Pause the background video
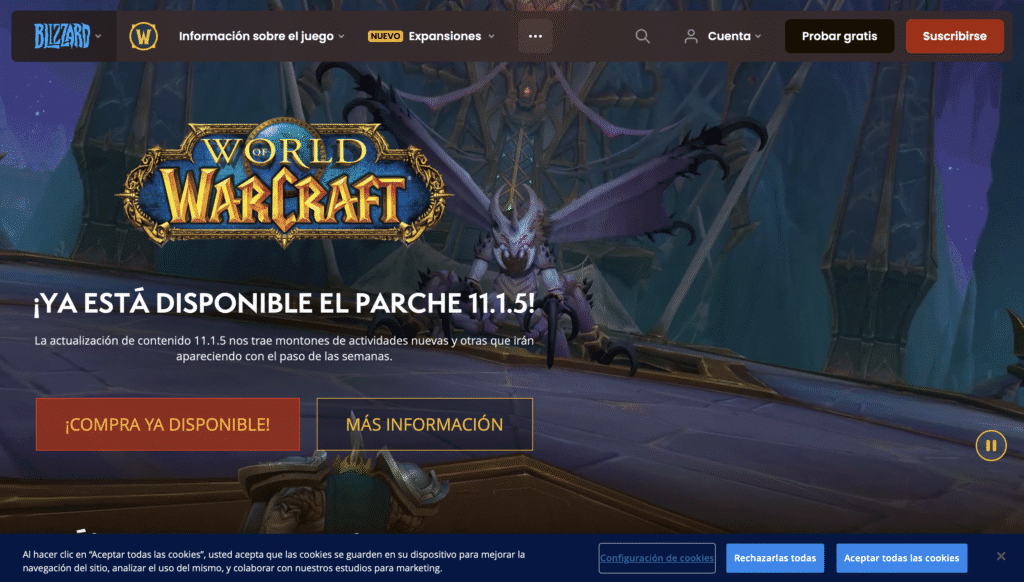This screenshot has width=1024, height=582. click(991, 445)
